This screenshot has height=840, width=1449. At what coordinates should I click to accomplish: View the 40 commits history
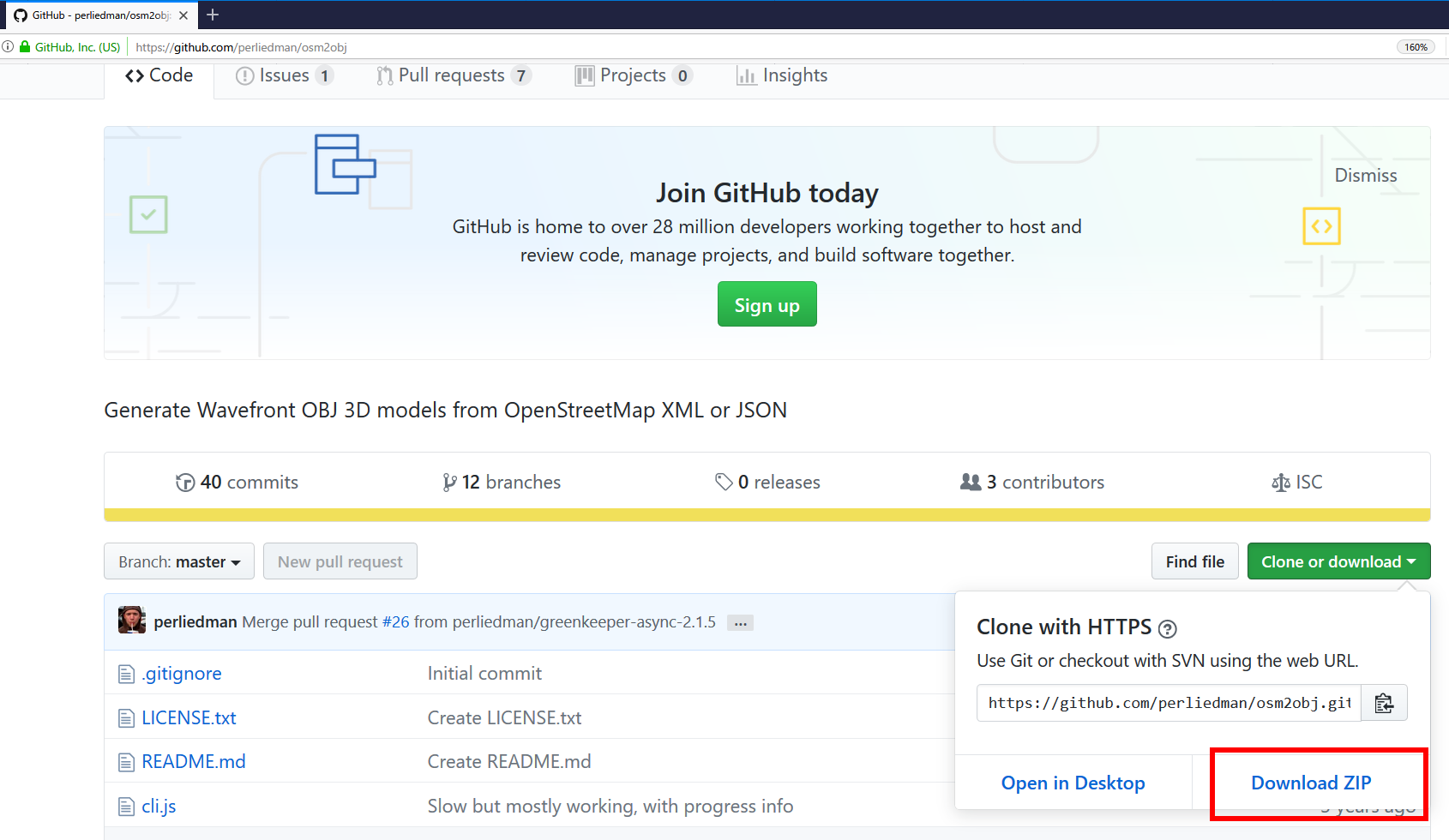click(x=237, y=482)
